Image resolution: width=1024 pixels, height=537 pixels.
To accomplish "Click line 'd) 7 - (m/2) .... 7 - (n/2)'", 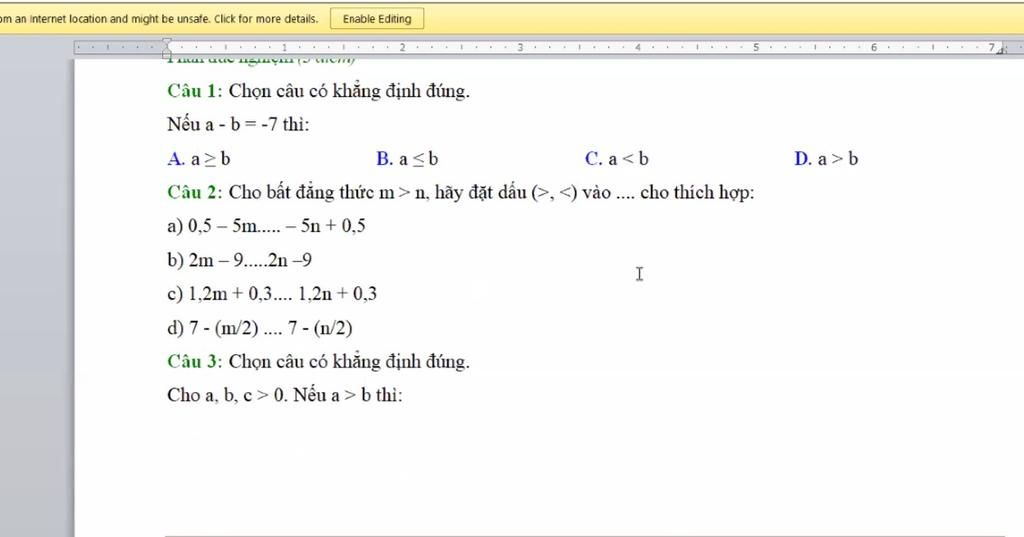I will (260, 328).
